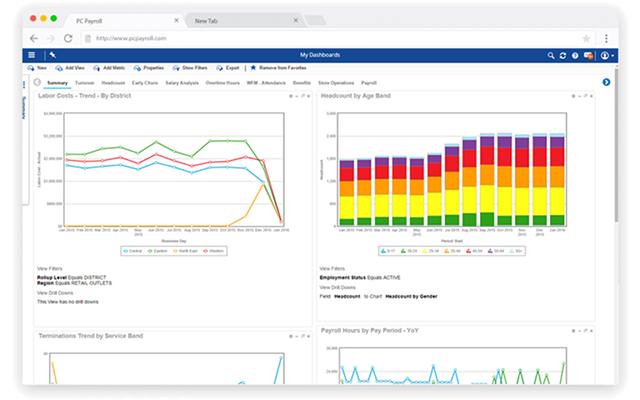Viewport: 640px width, 400px height.
Task: Minimize the Headcount by Age Band panel
Action: point(580,96)
